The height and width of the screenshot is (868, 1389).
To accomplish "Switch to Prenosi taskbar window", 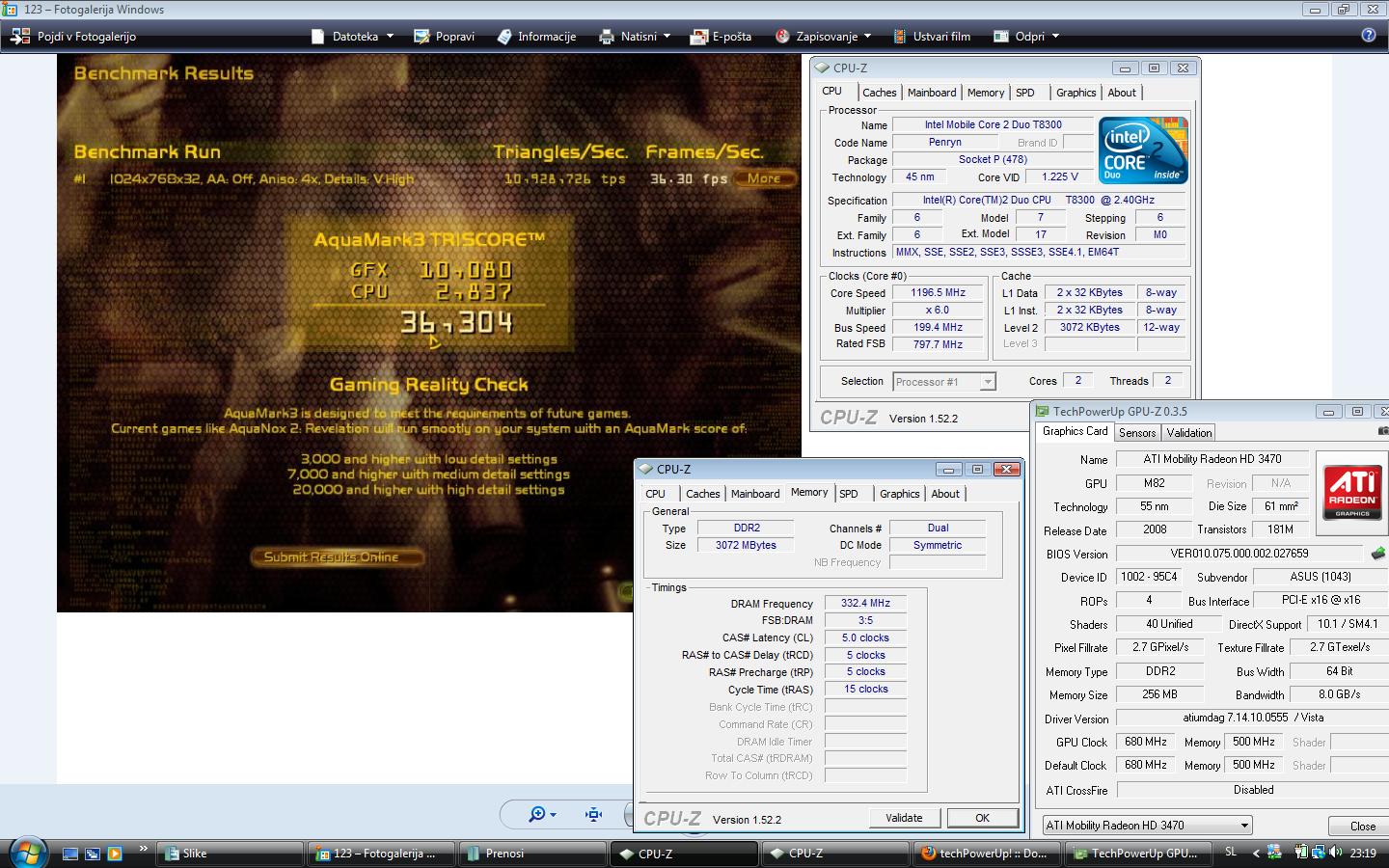I will (531, 854).
